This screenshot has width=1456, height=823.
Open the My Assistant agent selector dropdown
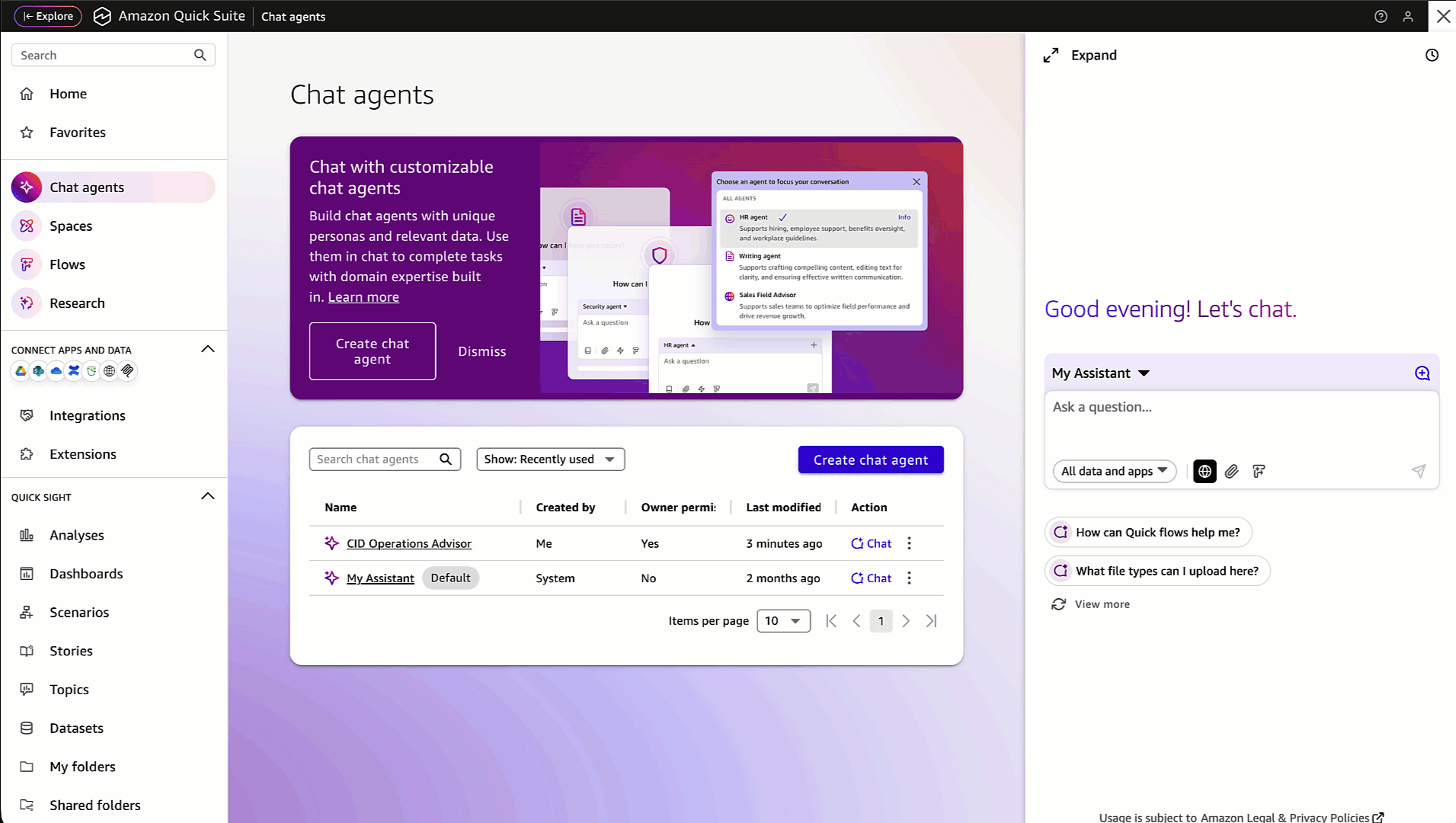(1101, 373)
